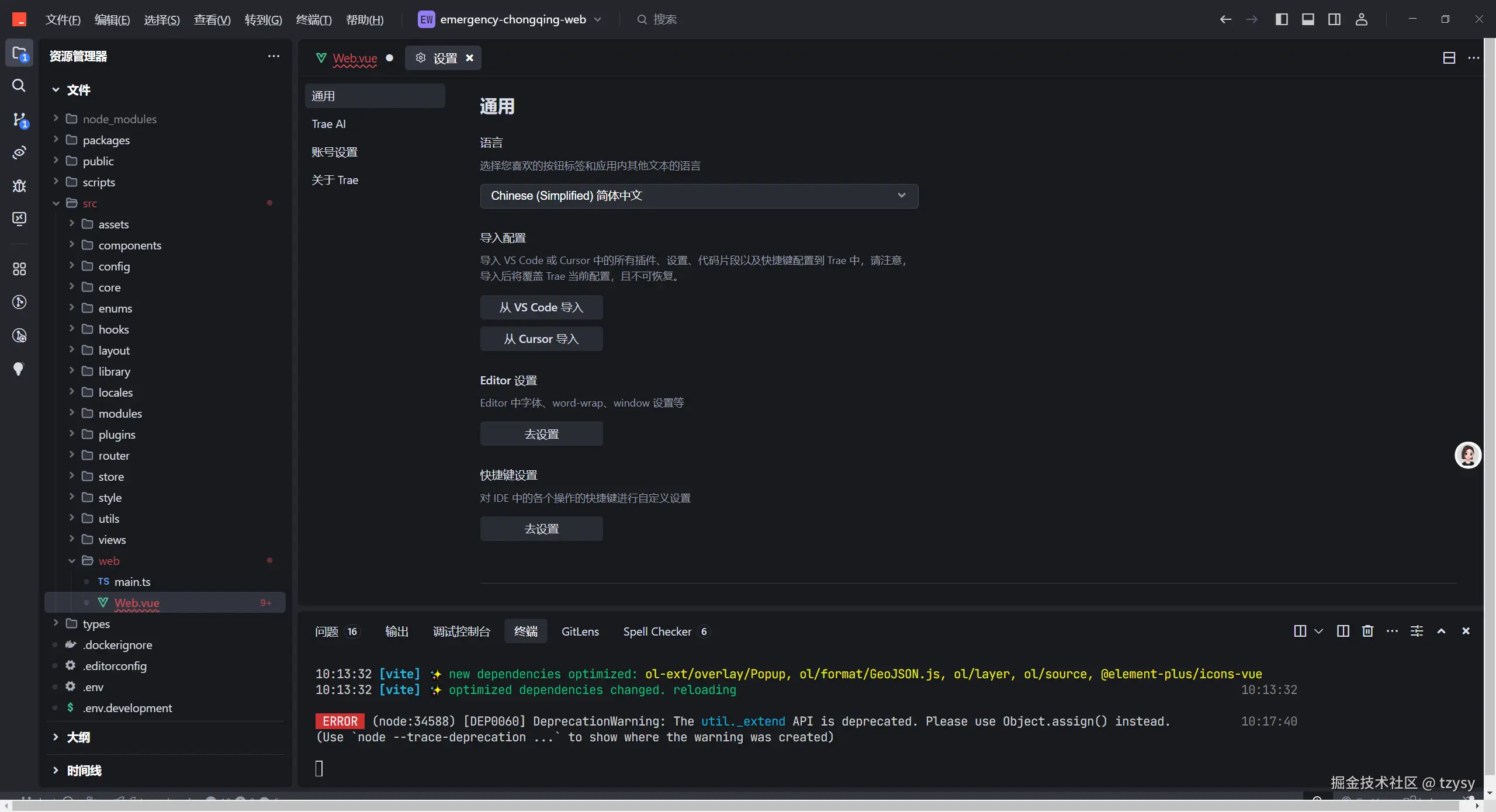Split the terminal using the split icon
The height and width of the screenshot is (812, 1496).
pos(1343,631)
